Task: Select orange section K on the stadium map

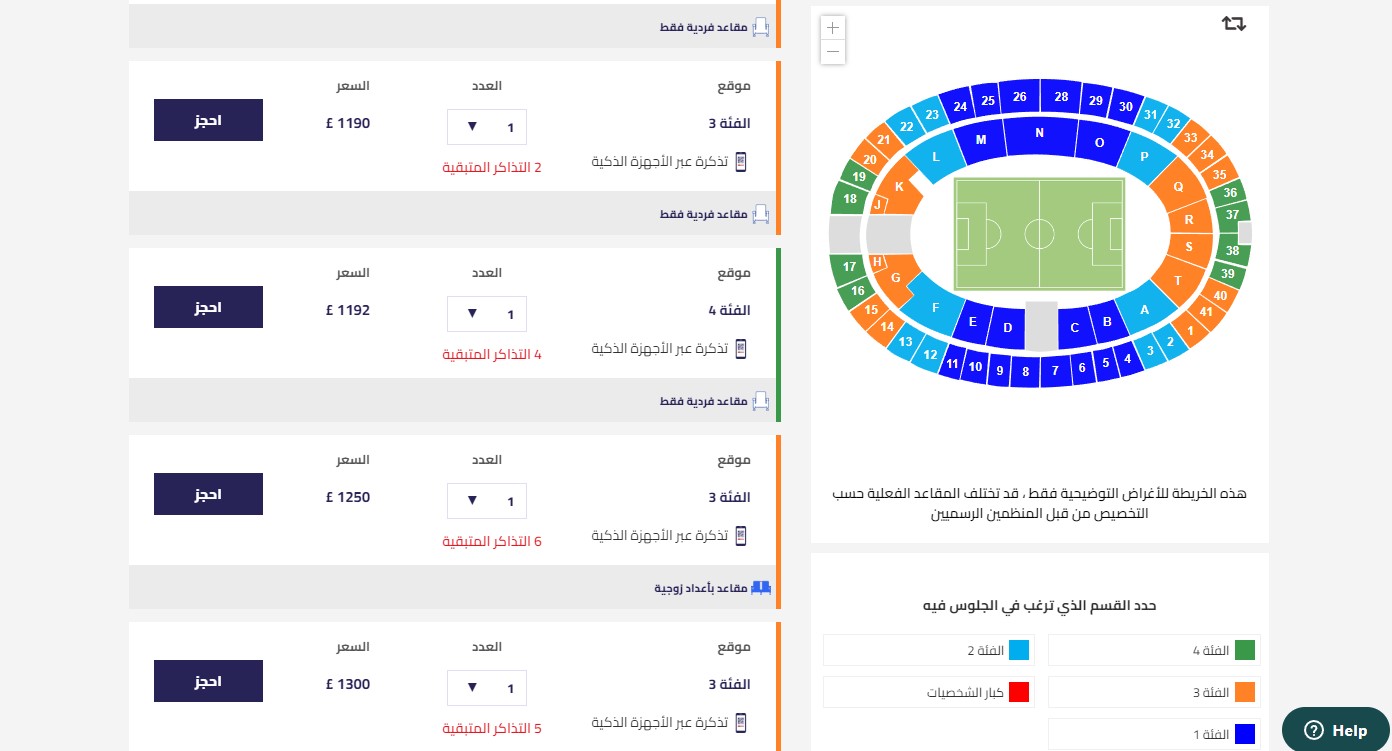Action: pyautogui.click(x=899, y=186)
